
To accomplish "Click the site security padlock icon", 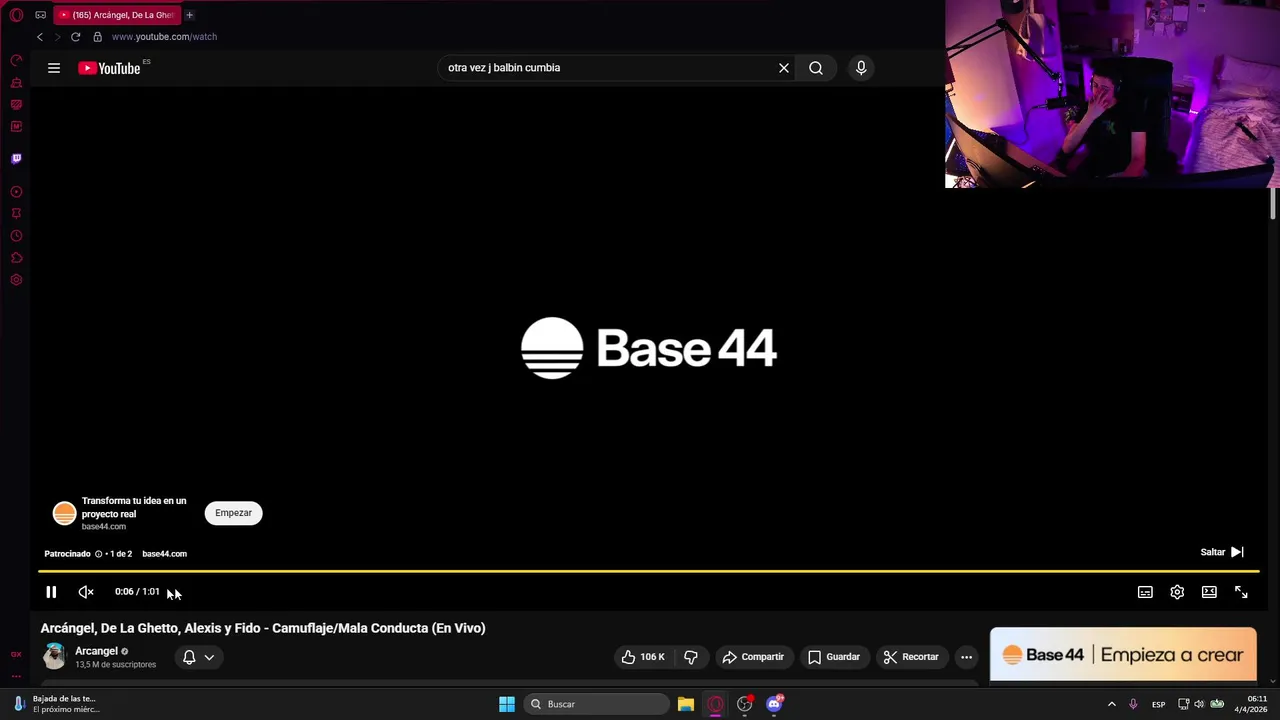I will [x=97, y=37].
